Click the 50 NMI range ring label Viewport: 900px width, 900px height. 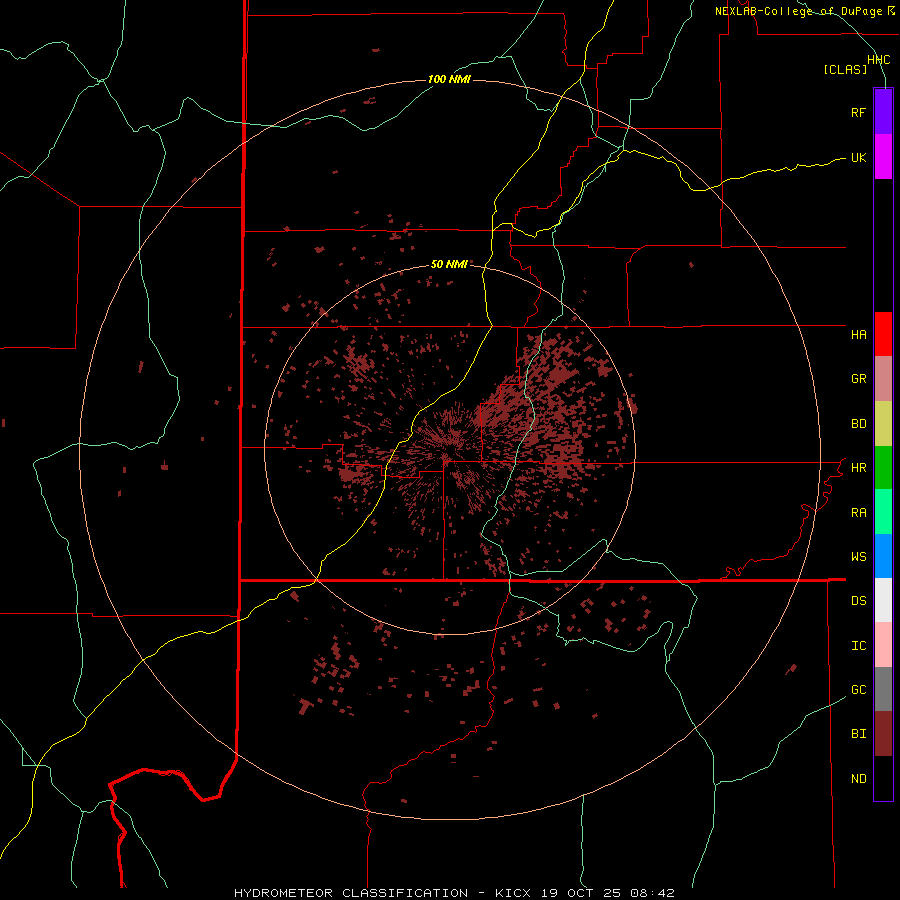(449, 264)
